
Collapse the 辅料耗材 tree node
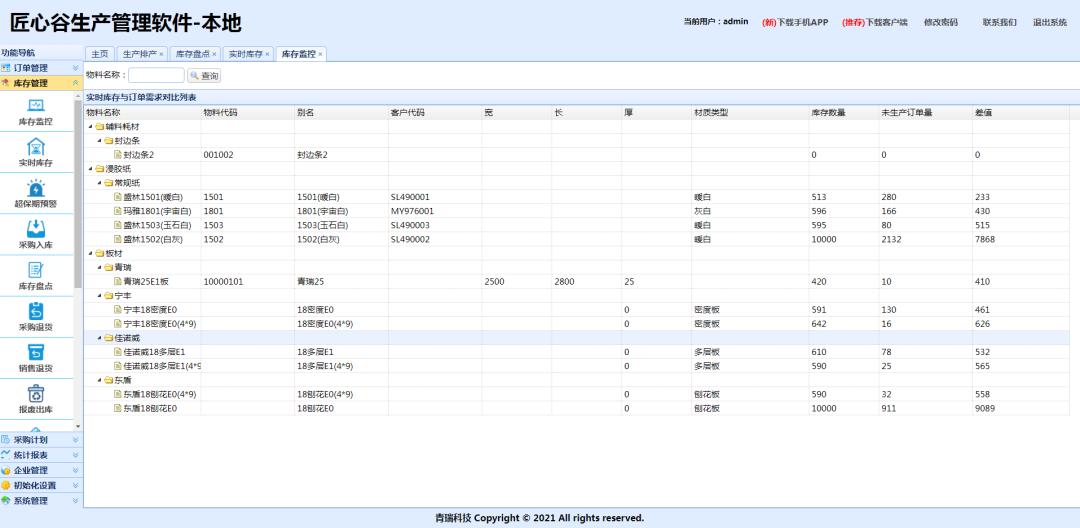90,127
